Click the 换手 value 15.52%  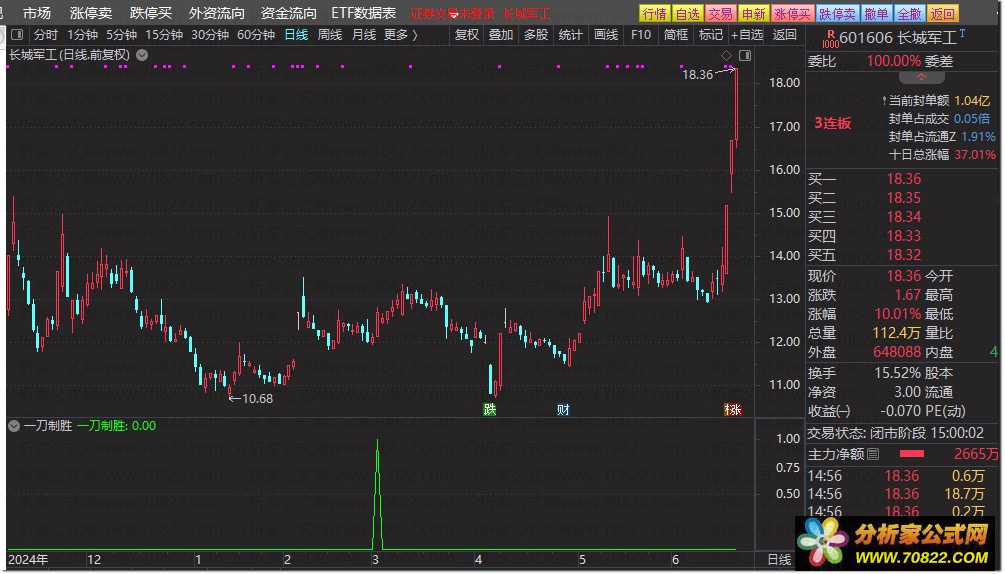coord(898,373)
